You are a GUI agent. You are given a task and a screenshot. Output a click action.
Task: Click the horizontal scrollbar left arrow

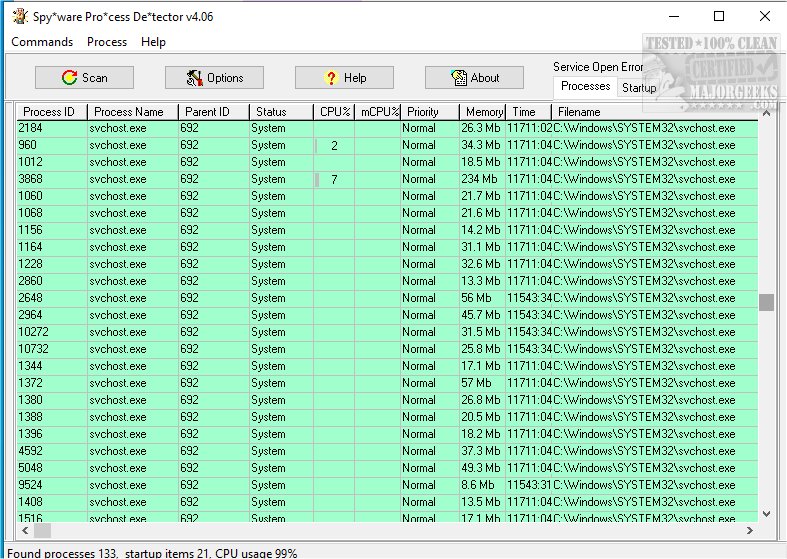(25, 530)
